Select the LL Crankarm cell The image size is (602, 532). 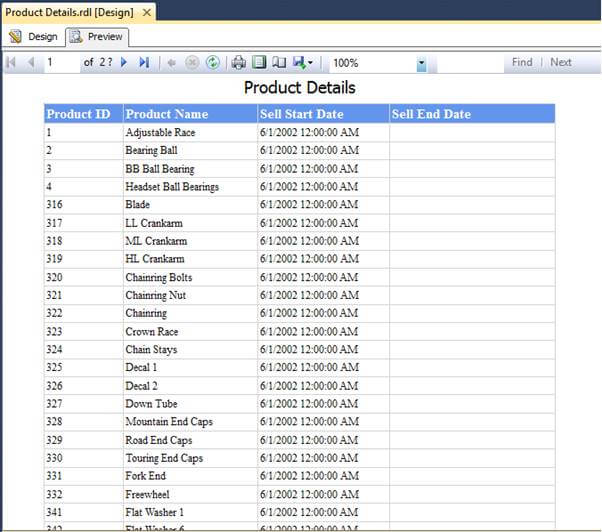coord(190,223)
